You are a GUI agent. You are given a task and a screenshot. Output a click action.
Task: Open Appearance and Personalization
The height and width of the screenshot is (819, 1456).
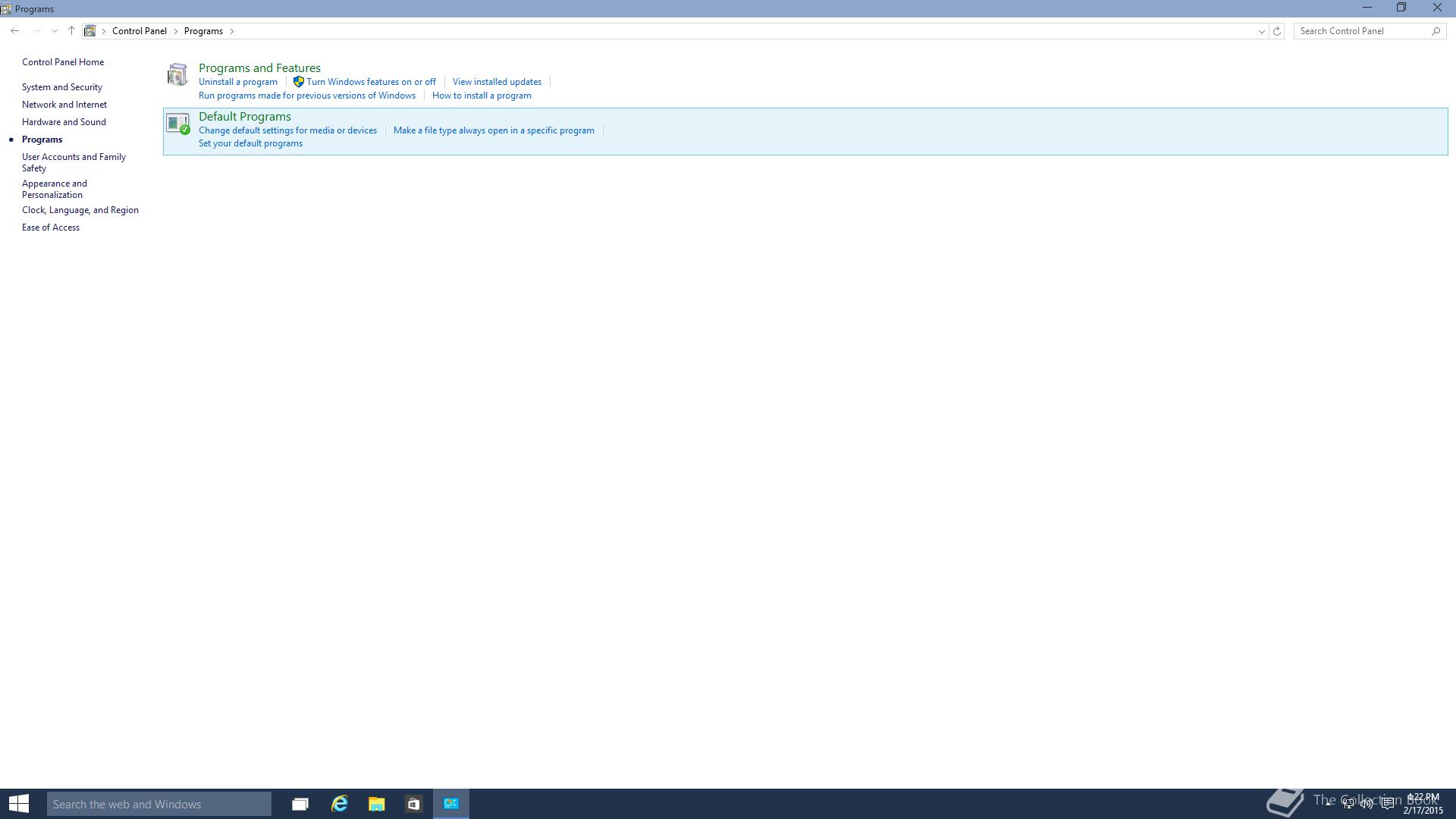coord(55,189)
